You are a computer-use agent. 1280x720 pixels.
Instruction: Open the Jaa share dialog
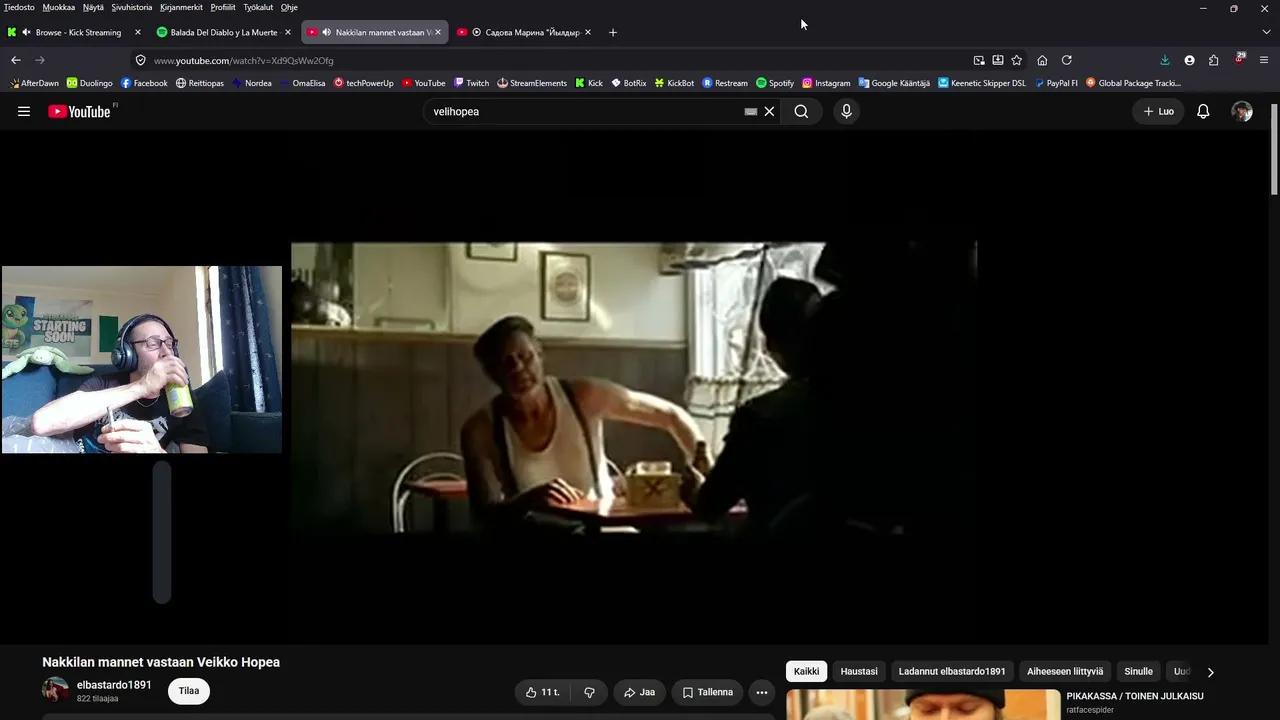tap(639, 692)
